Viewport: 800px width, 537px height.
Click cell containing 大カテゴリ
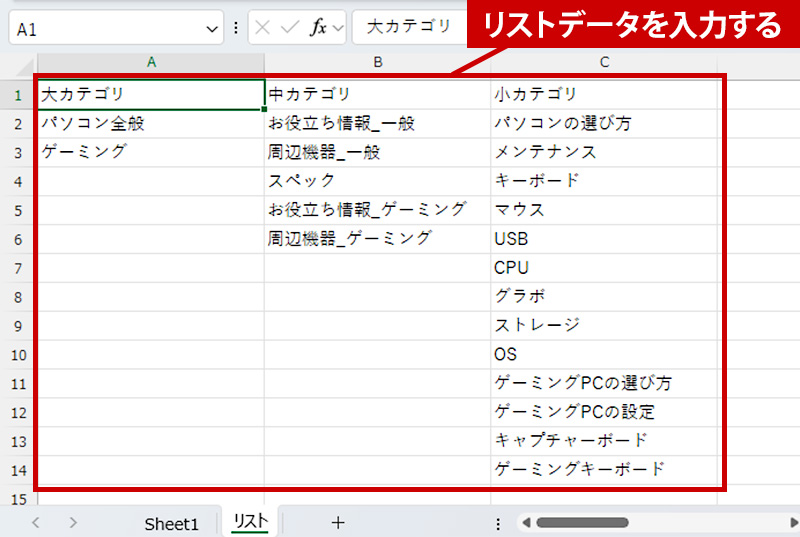[x=151, y=94]
